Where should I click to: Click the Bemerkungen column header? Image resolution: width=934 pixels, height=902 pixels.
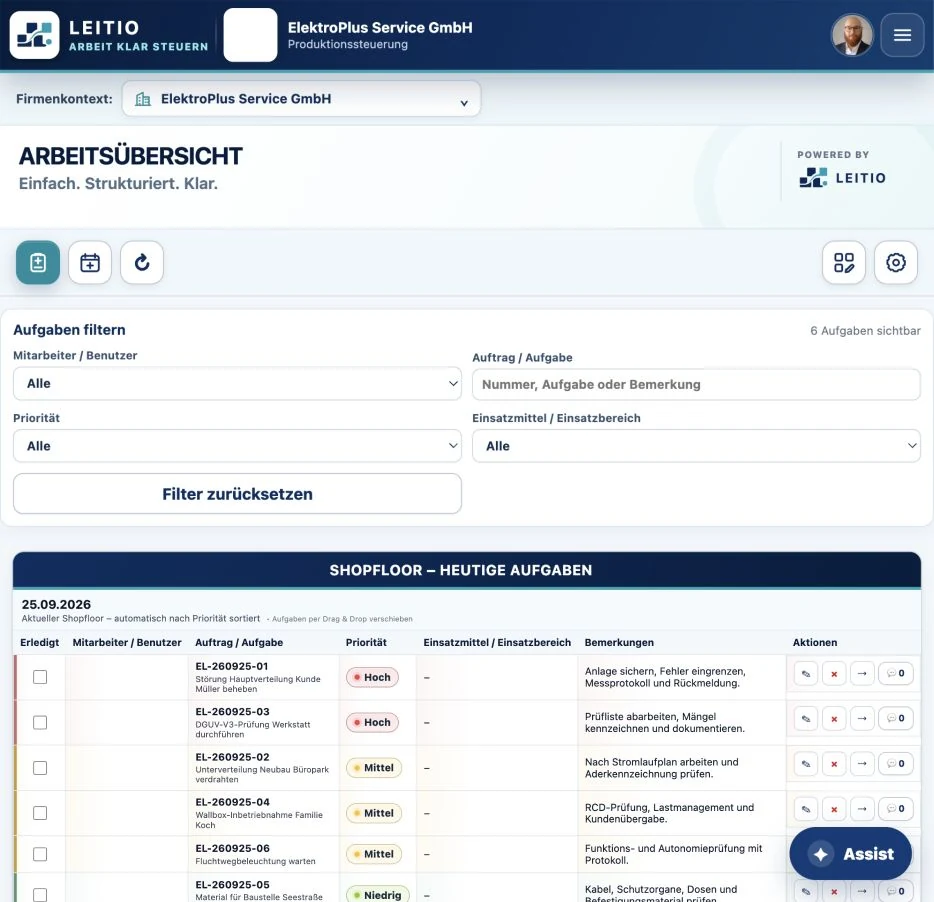pyautogui.click(x=619, y=642)
